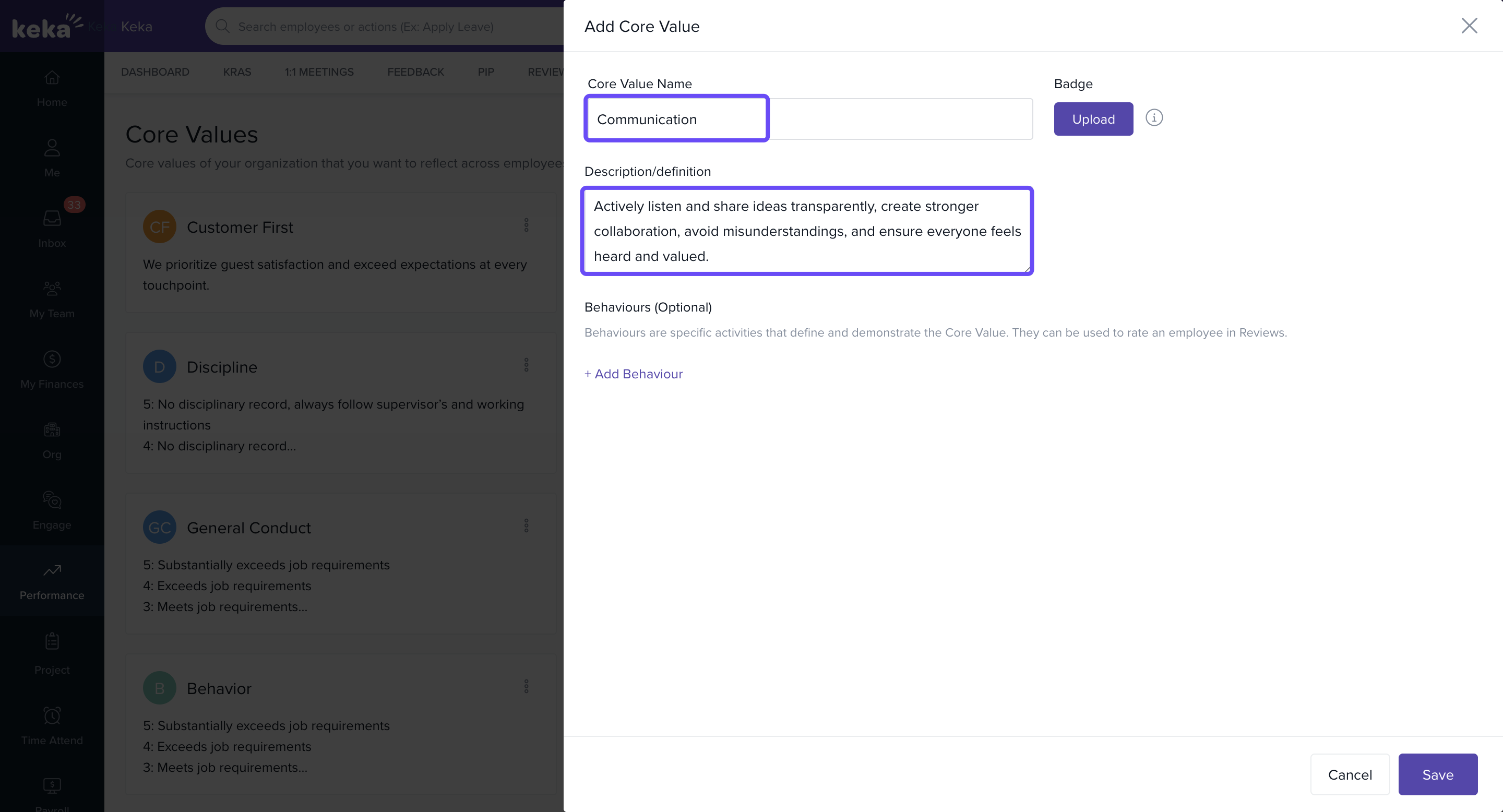
Task: Click the Upload badge button
Action: tap(1093, 119)
